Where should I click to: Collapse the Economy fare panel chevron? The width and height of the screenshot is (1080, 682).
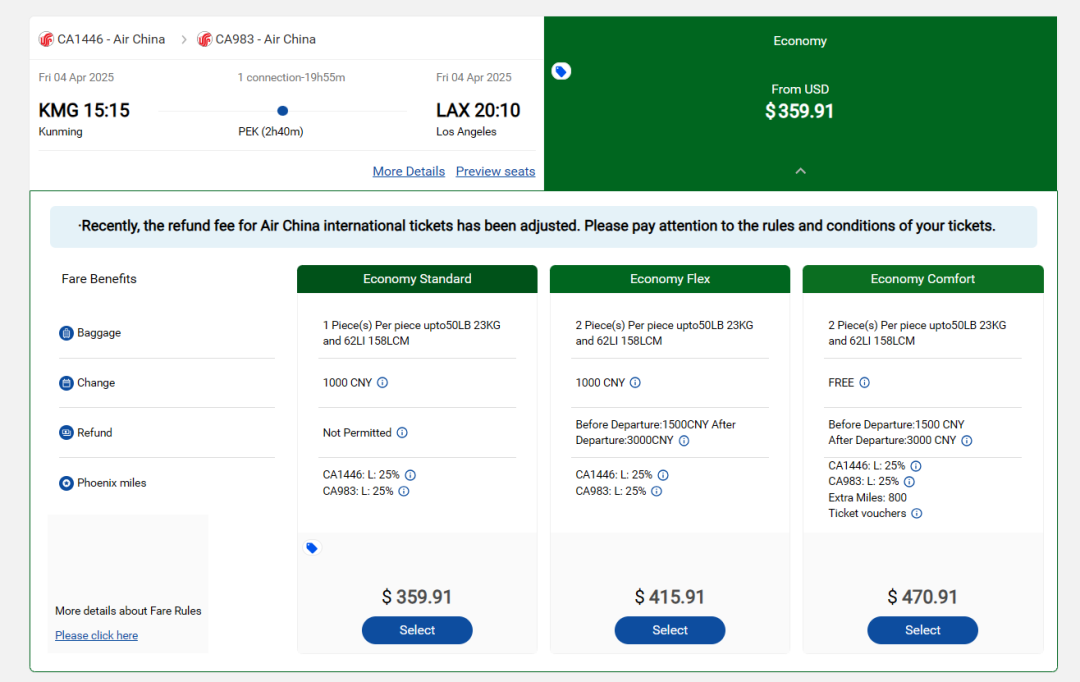tap(800, 171)
